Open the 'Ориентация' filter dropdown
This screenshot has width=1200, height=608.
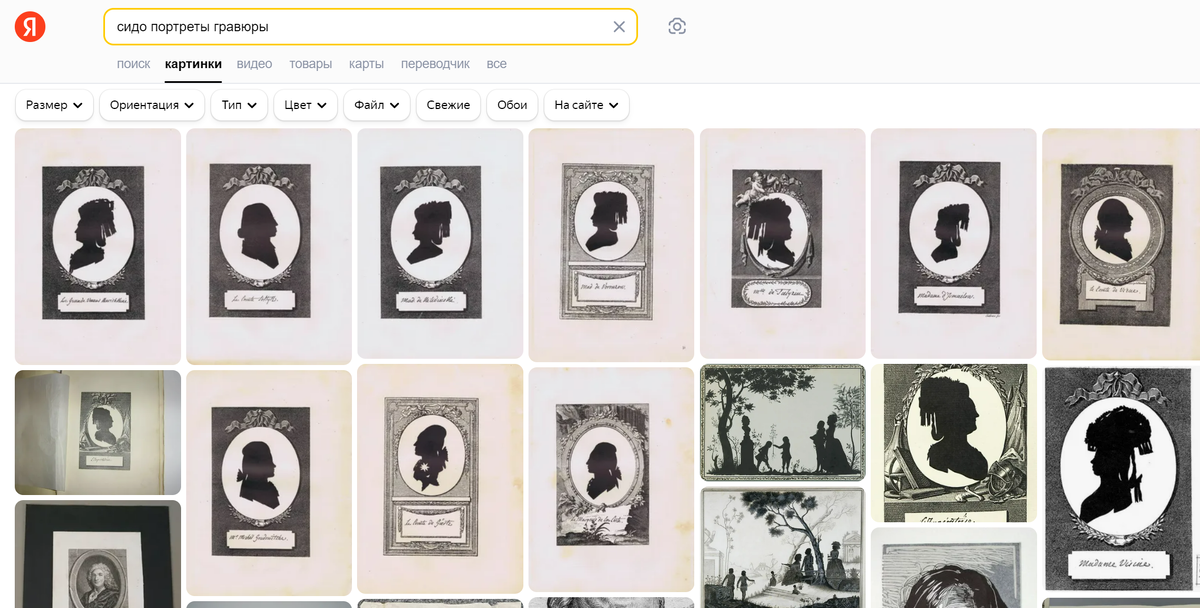pyautogui.click(x=152, y=105)
